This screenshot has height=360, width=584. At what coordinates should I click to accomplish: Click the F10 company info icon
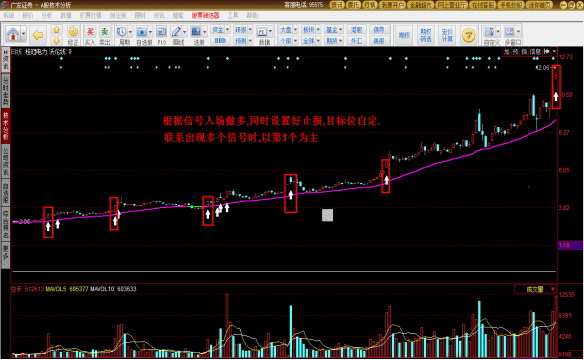pos(161,32)
